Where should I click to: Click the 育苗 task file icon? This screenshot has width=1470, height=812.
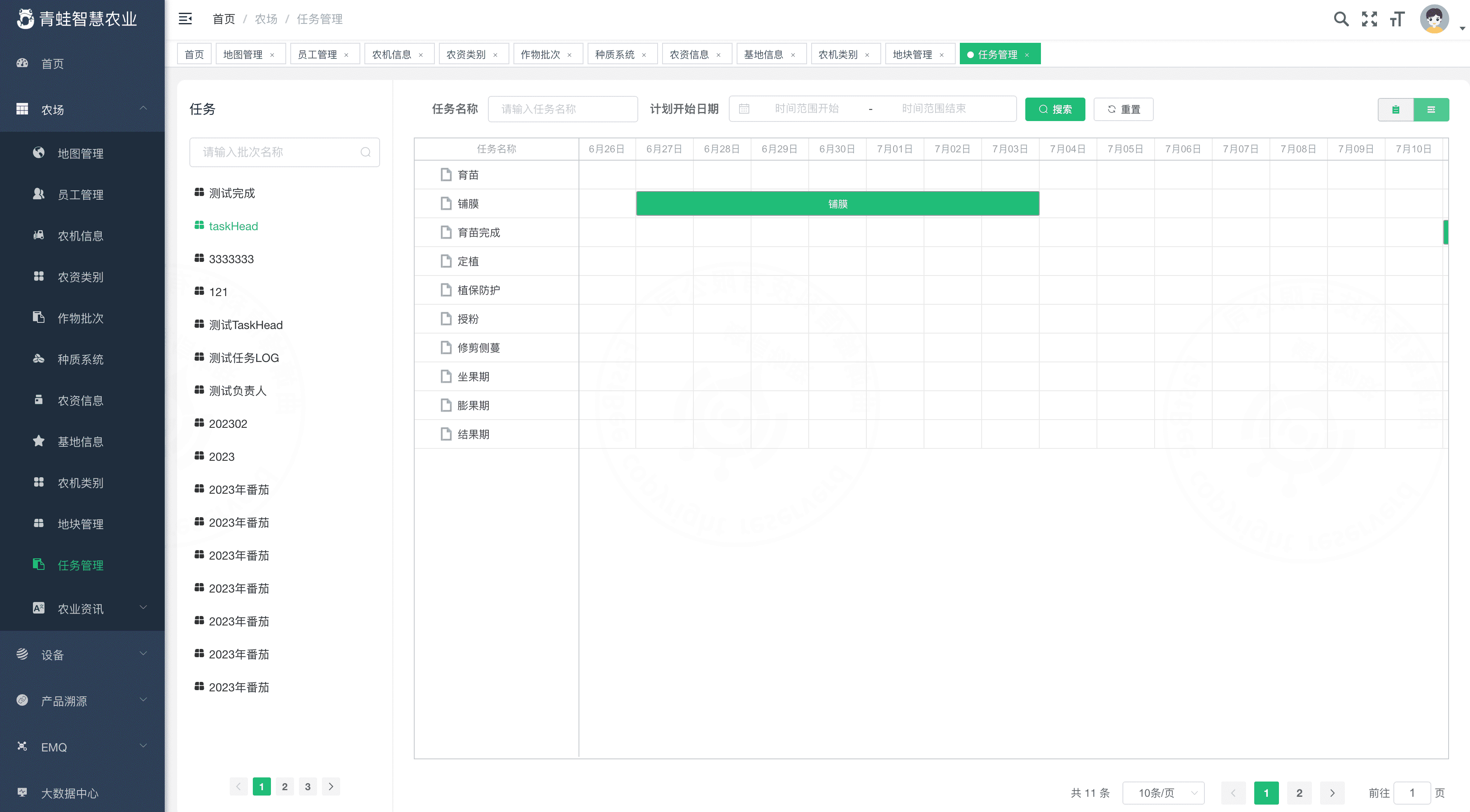[446, 175]
